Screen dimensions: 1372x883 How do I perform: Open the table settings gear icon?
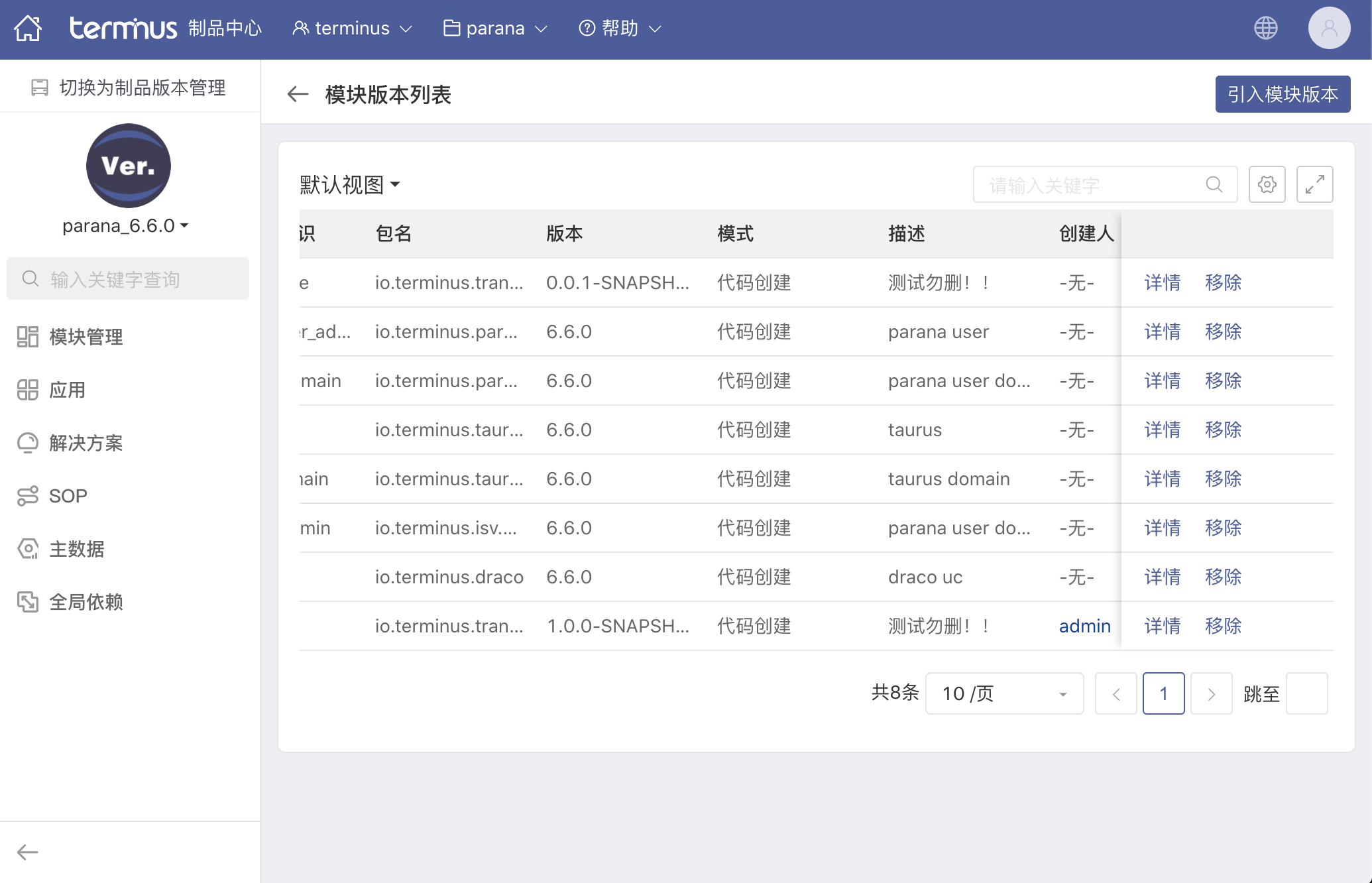click(x=1267, y=184)
